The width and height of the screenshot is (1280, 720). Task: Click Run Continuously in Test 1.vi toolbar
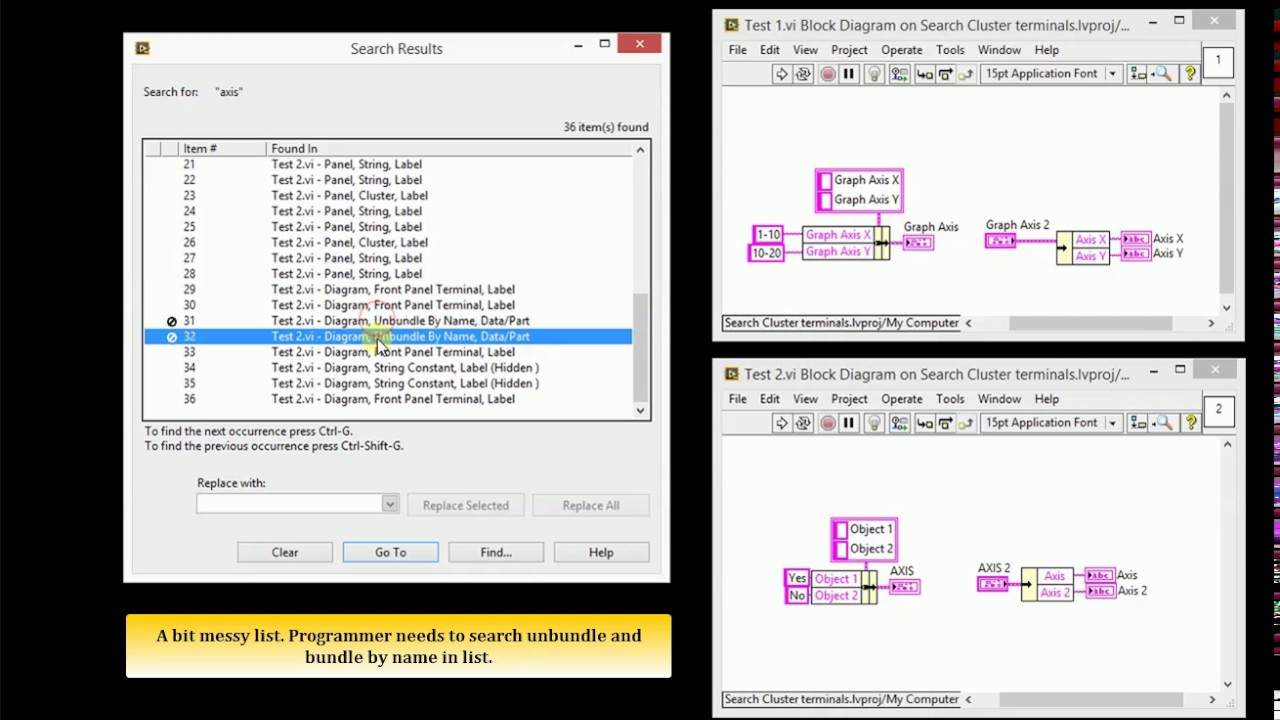(803, 74)
